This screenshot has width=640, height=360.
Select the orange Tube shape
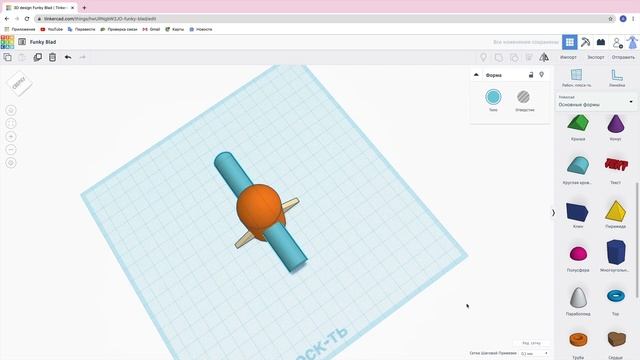578,339
